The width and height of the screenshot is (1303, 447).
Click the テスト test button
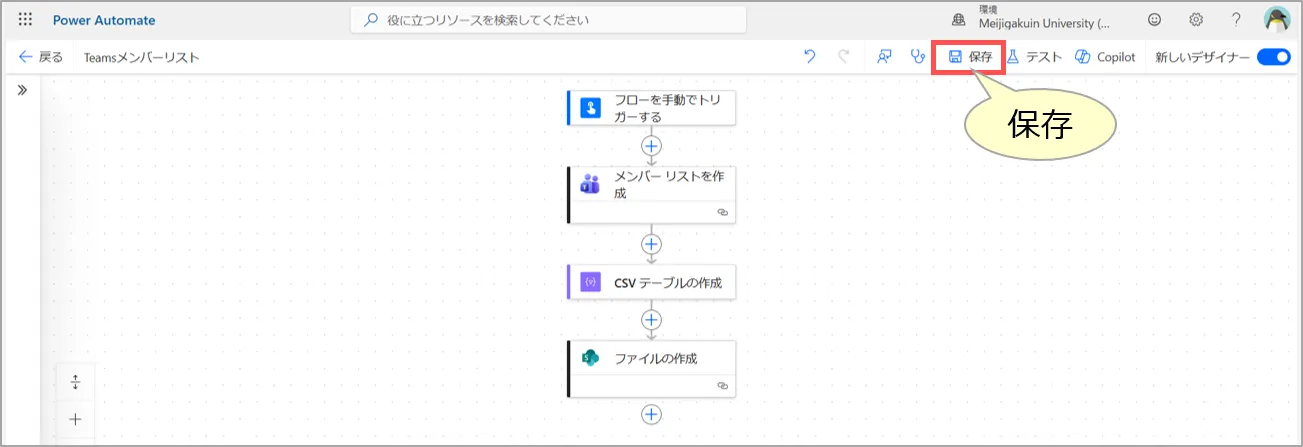pos(1033,57)
